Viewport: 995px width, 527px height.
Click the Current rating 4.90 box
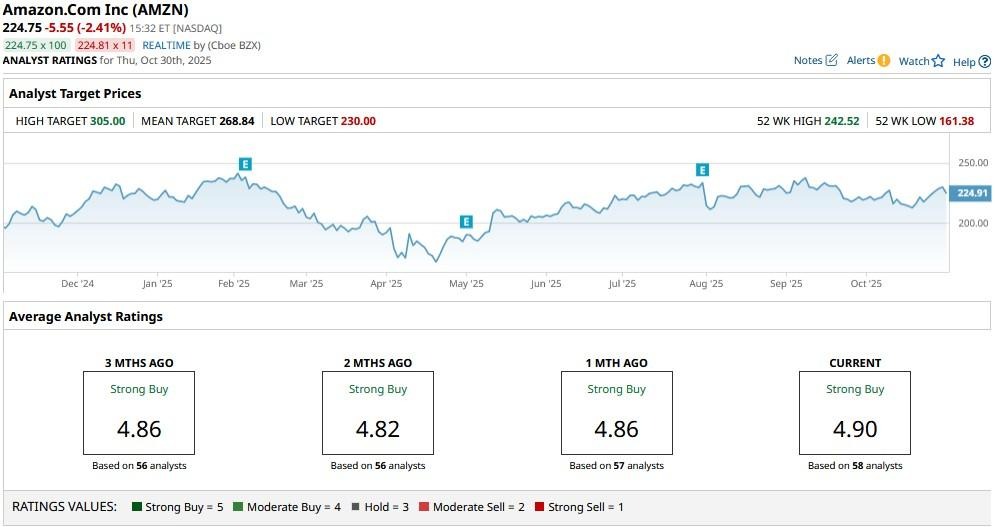coord(855,413)
